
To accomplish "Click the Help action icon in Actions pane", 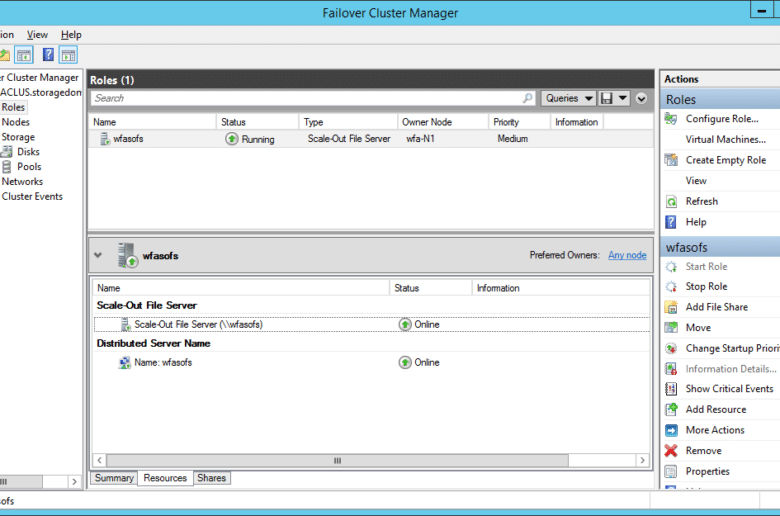I will pos(671,222).
